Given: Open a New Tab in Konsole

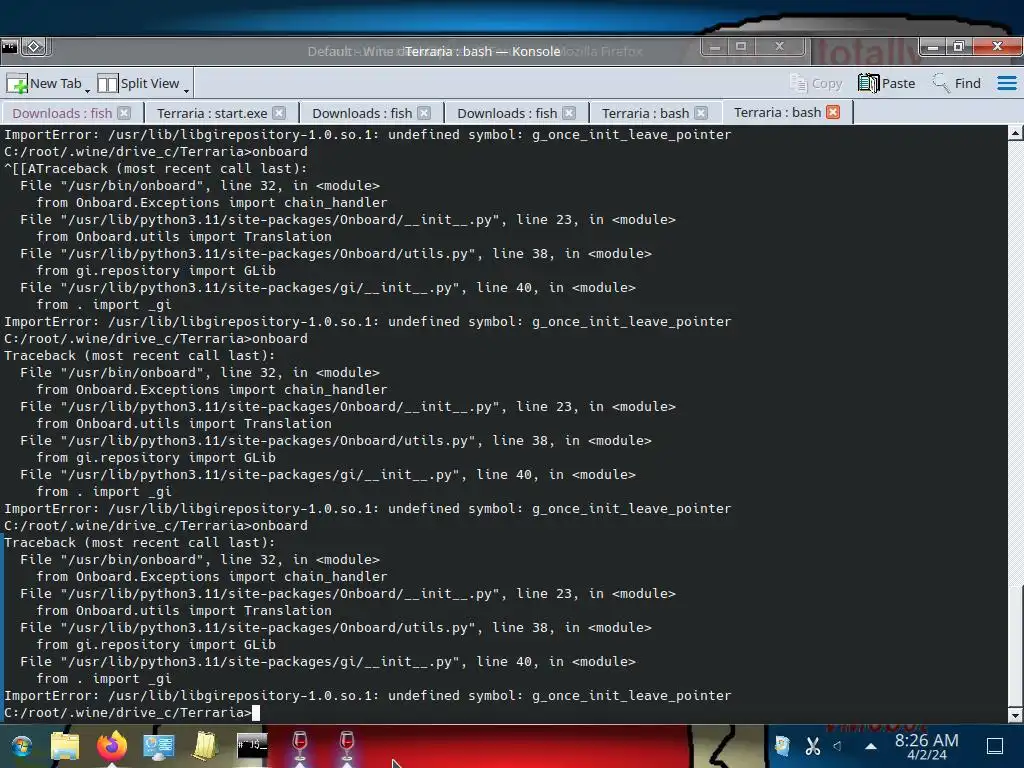Looking at the screenshot, I should click(44, 84).
